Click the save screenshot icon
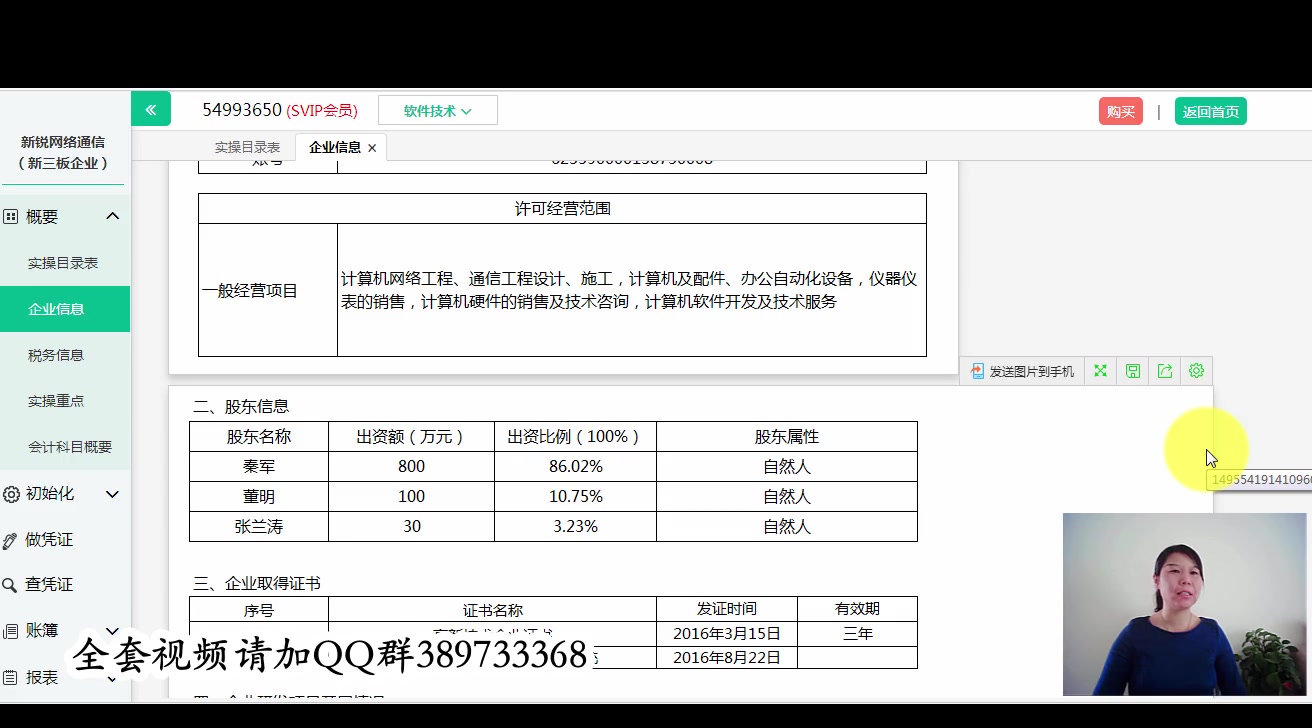 point(1131,371)
